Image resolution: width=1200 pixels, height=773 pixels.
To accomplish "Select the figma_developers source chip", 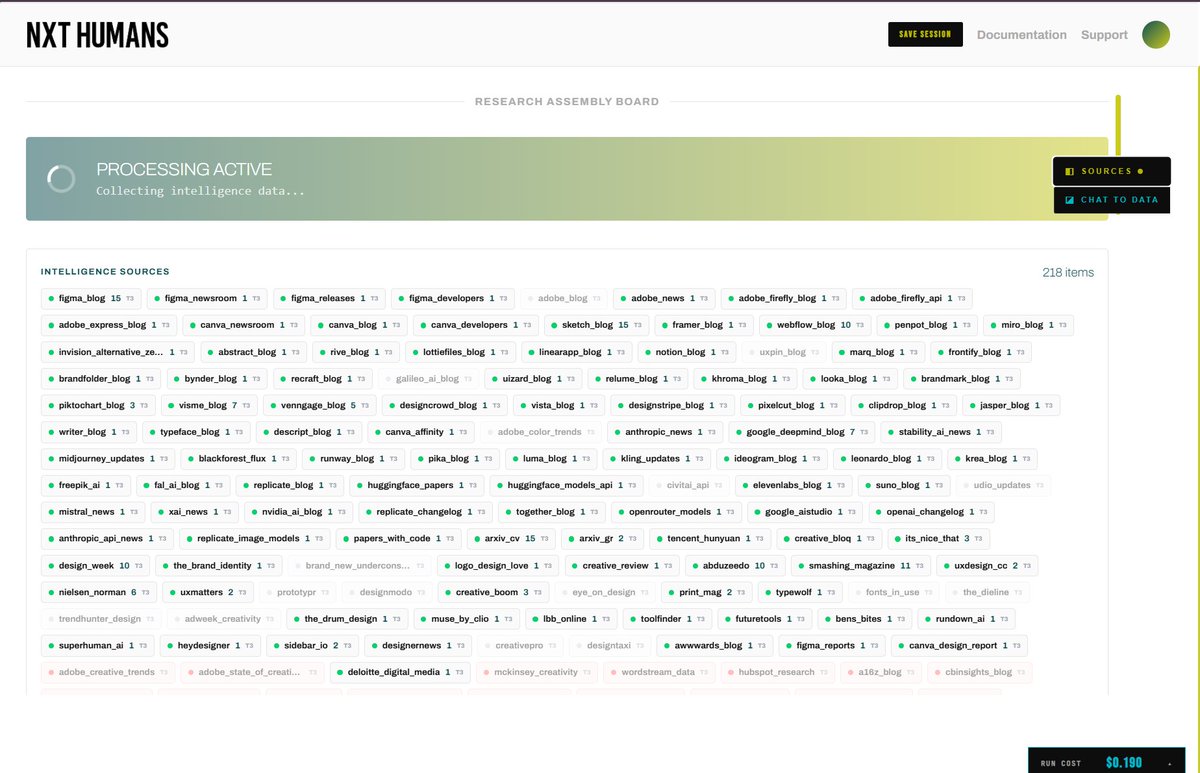I will click(453, 298).
